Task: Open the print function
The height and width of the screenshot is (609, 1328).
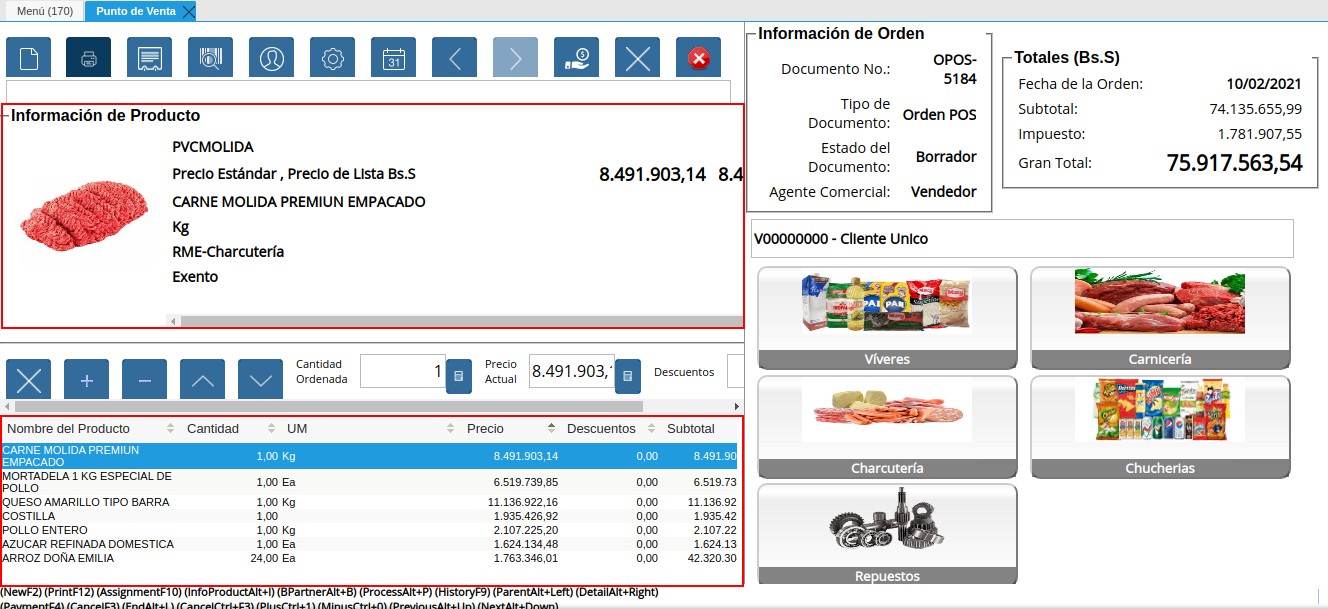Action: point(88,57)
